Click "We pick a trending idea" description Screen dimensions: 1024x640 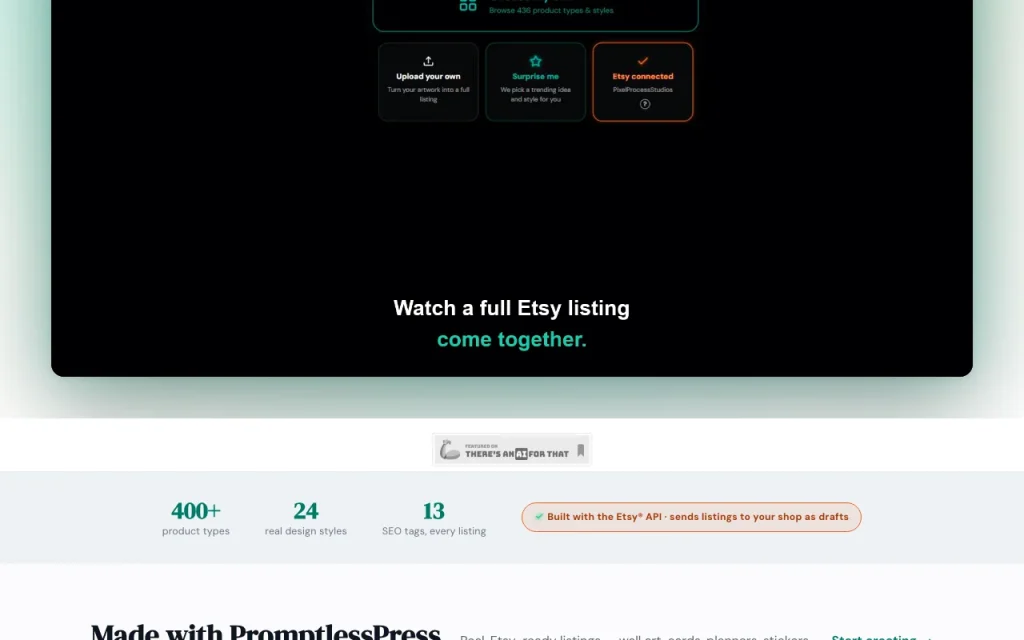click(536, 95)
